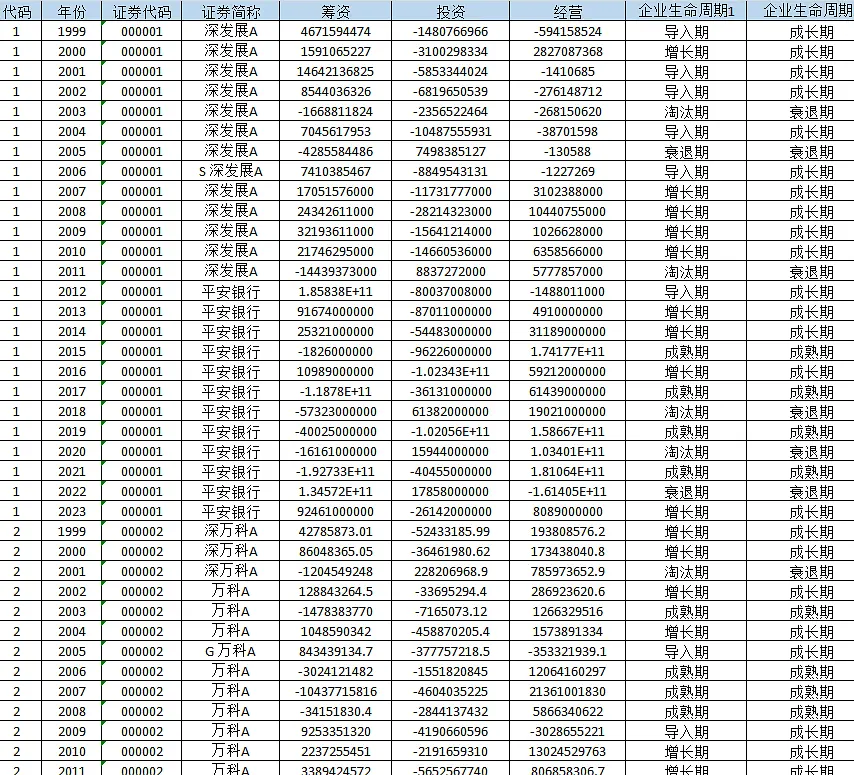Click cell with value 15944000000
Screen dimensions: 854x775
[450, 451]
